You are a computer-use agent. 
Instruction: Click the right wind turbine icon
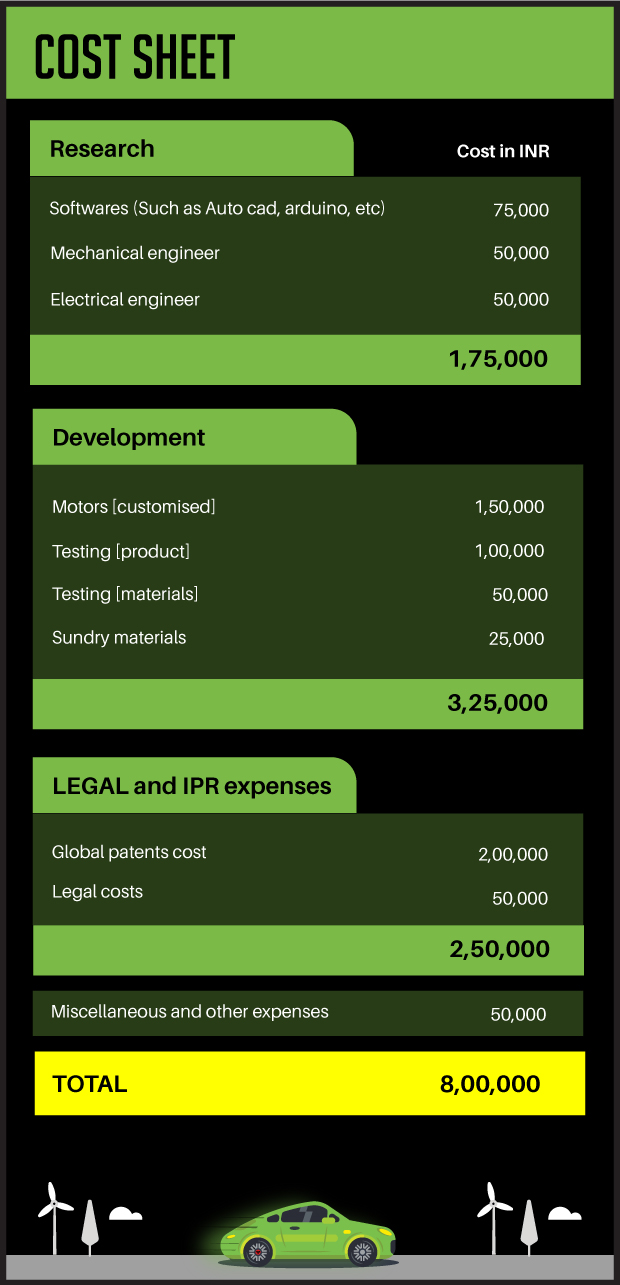490,1211
